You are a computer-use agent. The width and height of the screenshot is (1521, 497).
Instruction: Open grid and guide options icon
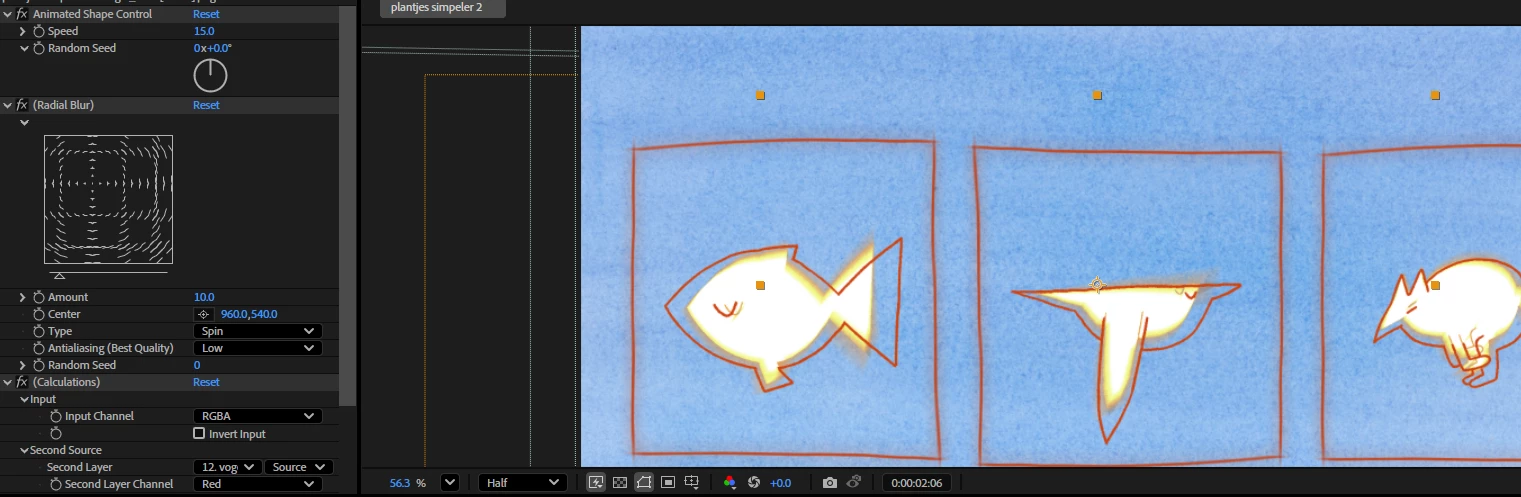(692, 482)
